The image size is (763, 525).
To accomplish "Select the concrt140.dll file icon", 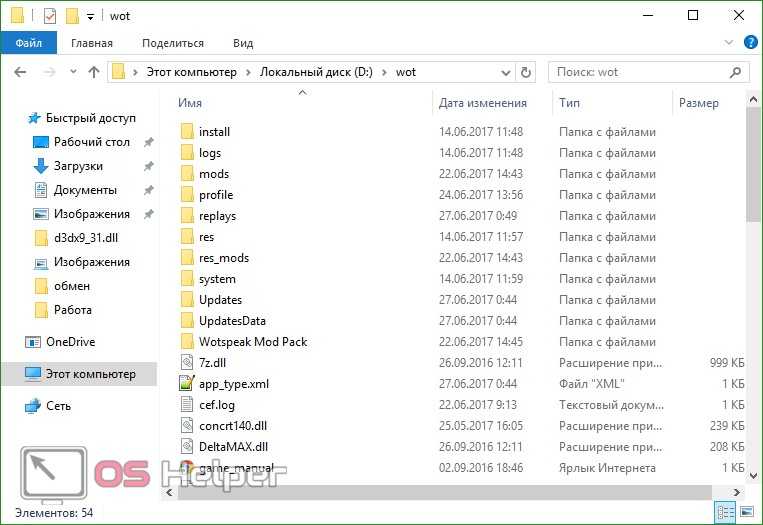I will (187, 426).
